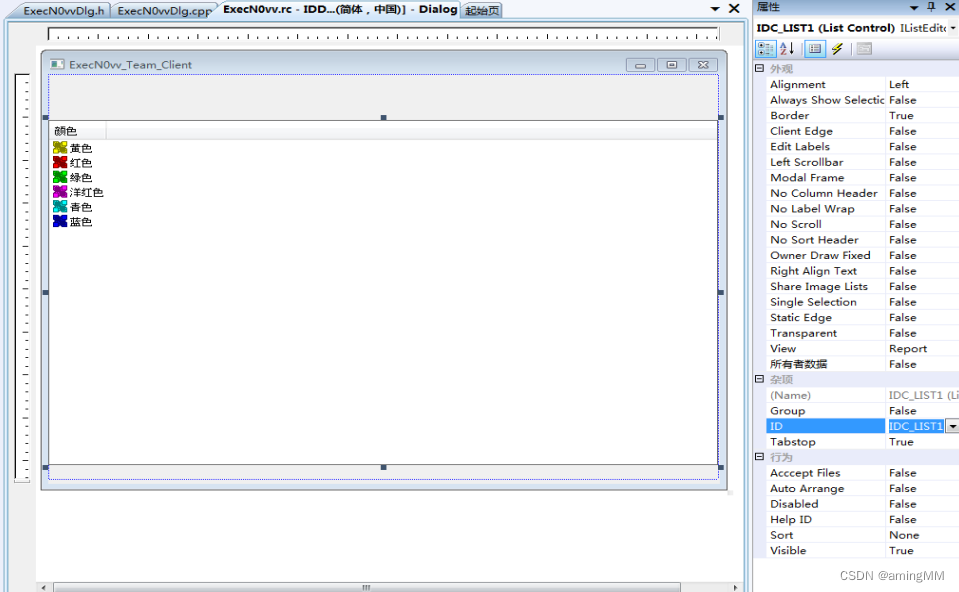Select the Share Image Lists property
959x592 pixels.
point(862,286)
